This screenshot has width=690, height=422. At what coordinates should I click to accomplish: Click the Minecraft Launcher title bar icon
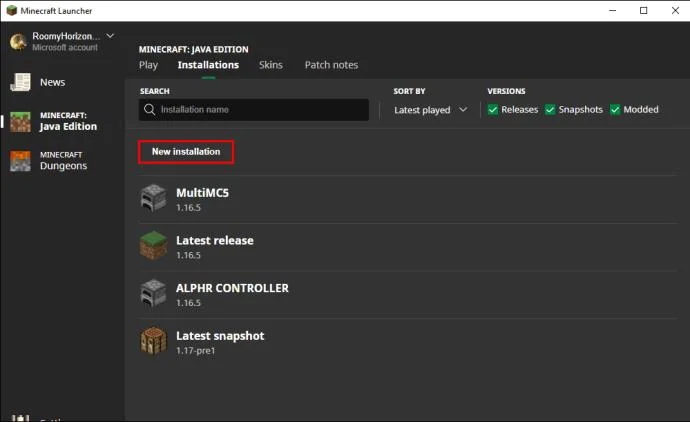[12, 11]
